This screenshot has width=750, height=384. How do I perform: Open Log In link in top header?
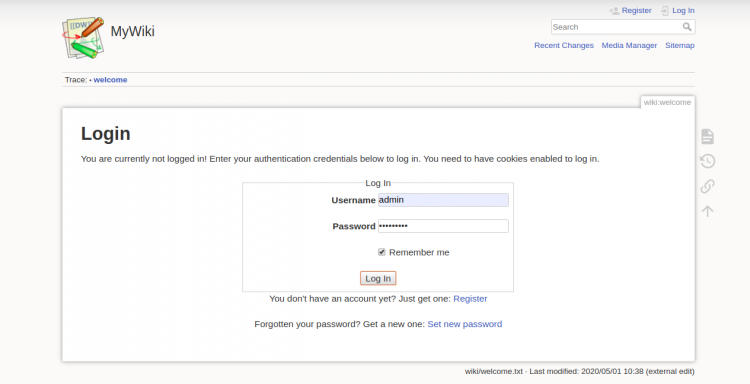[683, 11]
